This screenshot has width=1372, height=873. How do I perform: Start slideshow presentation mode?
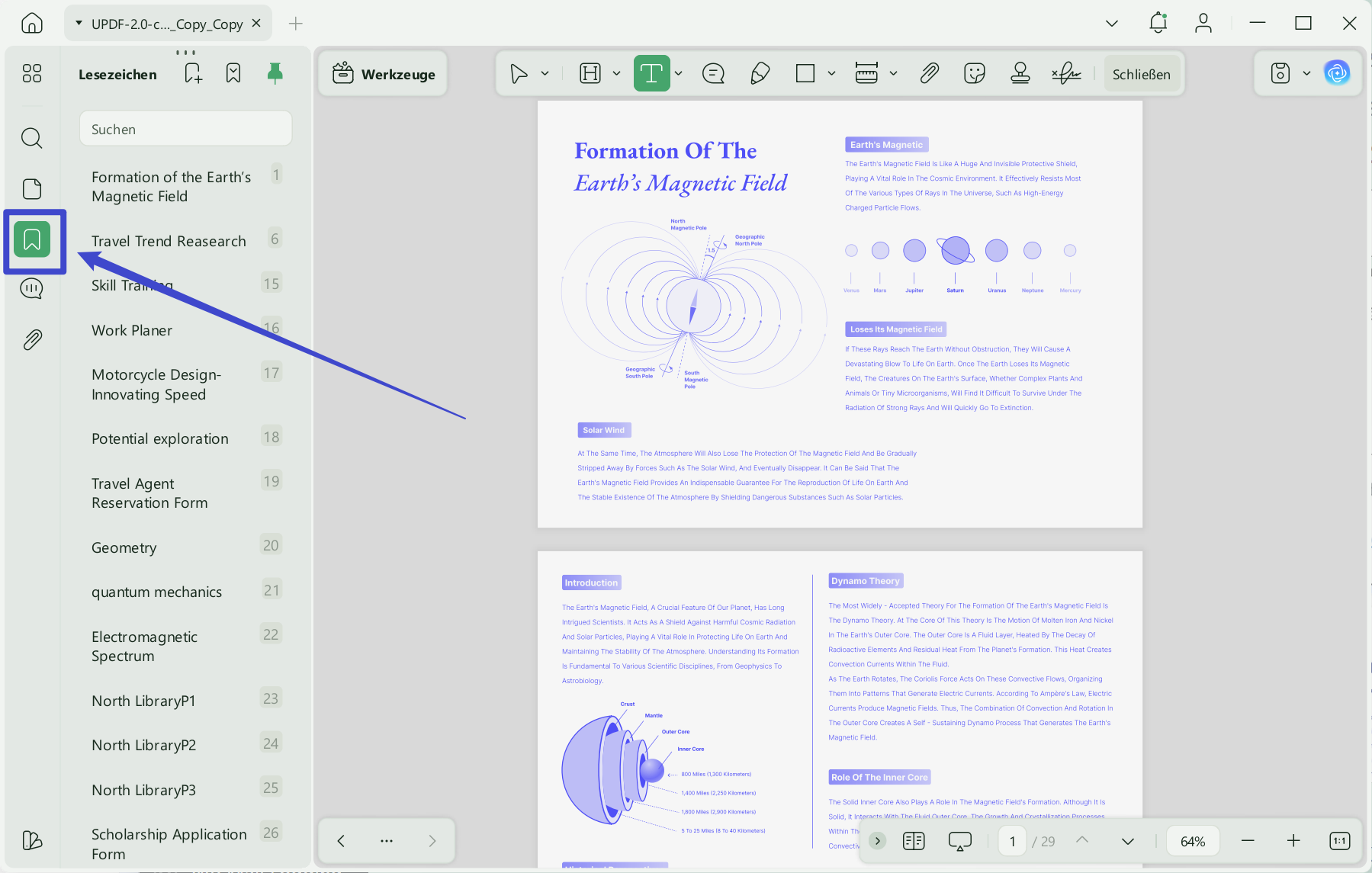960,841
